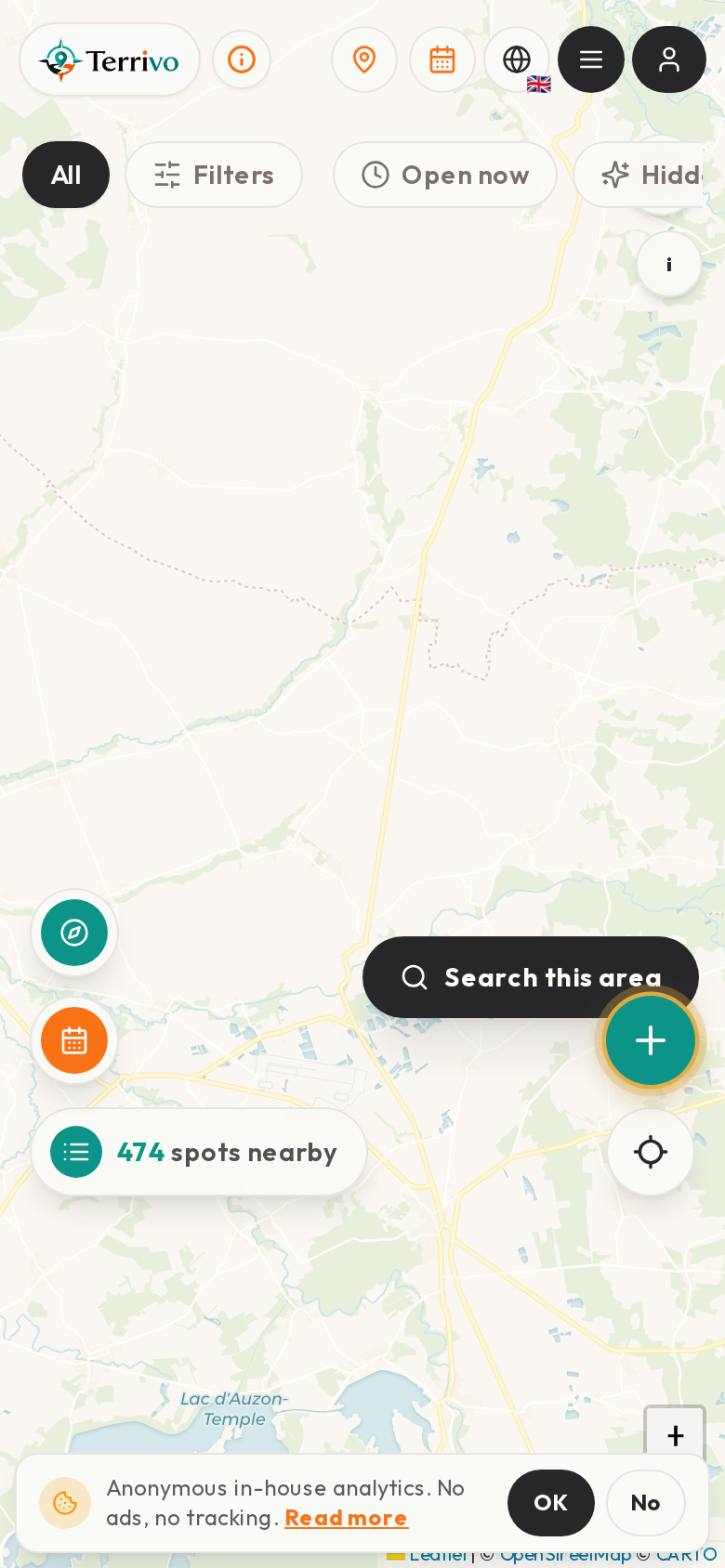This screenshot has height=1568, width=725.
Task: Click the Terrivo logo
Action: (x=110, y=60)
